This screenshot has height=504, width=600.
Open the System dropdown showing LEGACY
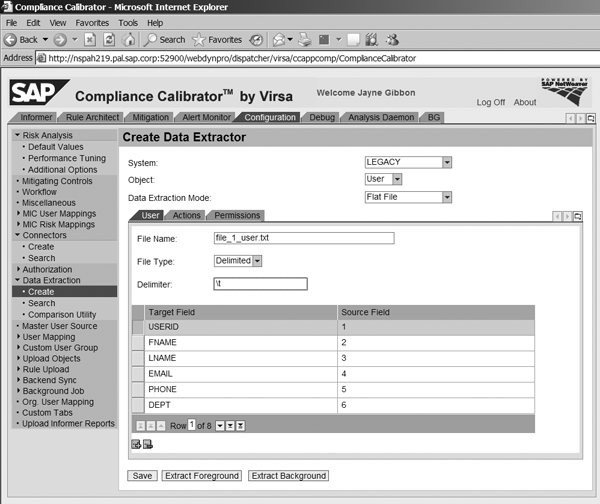(x=447, y=162)
